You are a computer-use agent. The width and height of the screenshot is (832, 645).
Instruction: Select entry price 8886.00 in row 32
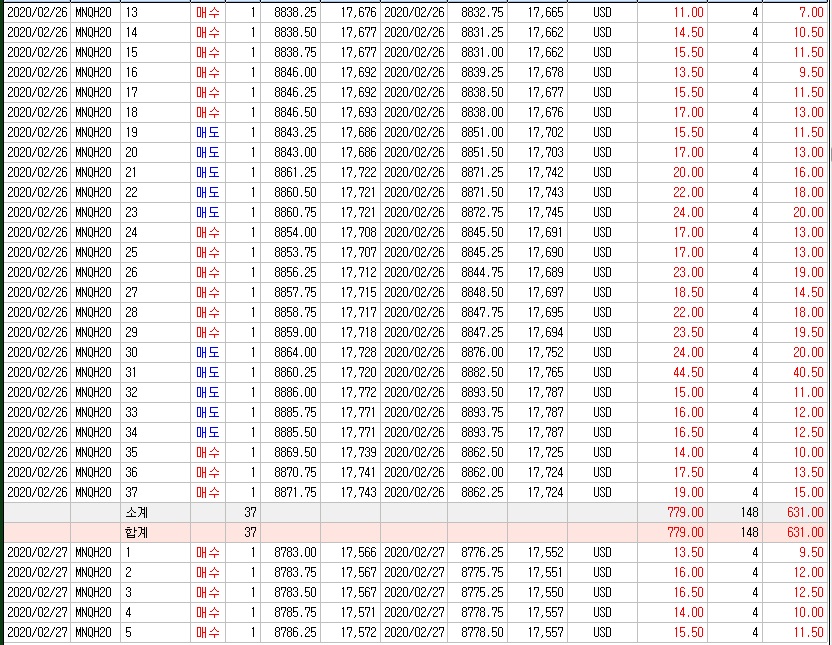pyautogui.click(x=295, y=392)
